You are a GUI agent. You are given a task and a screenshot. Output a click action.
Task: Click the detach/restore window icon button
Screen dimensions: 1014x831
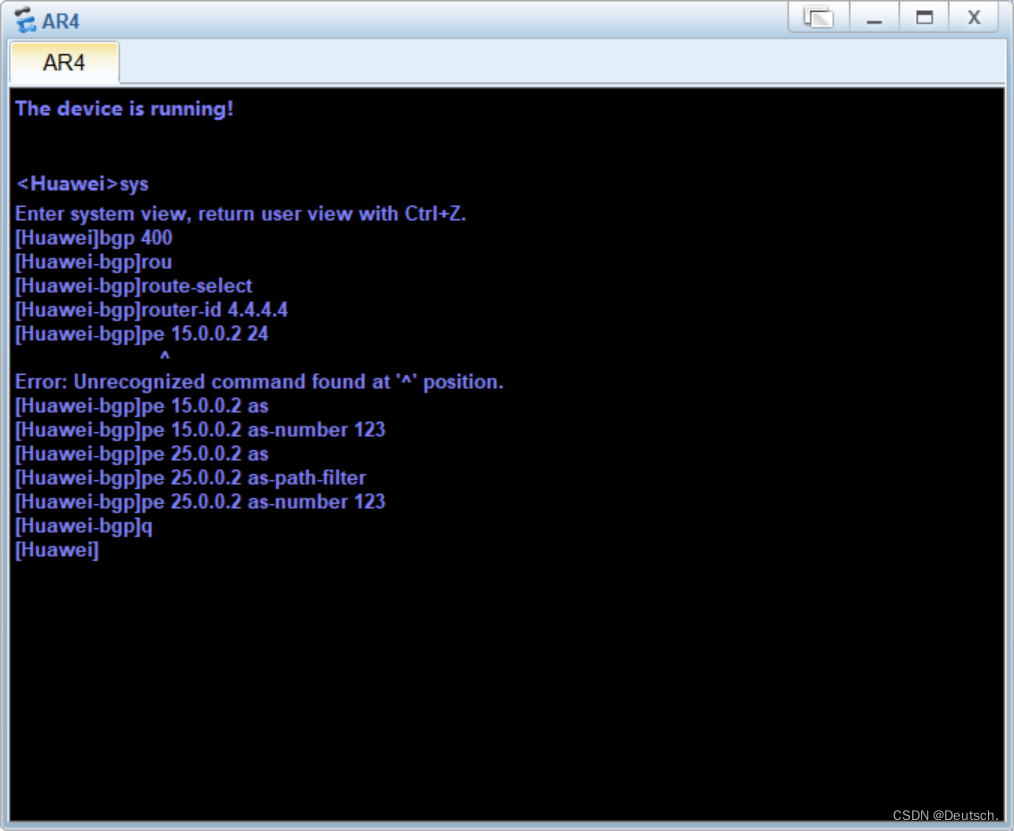(x=819, y=17)
